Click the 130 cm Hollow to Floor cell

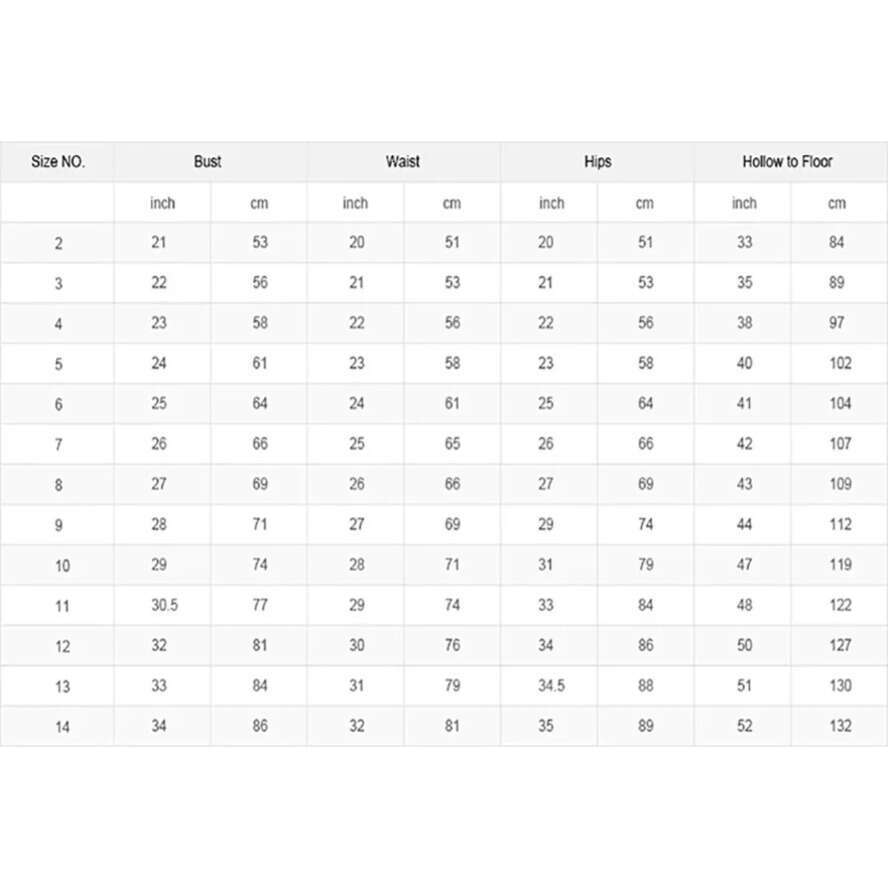point(840,686)
